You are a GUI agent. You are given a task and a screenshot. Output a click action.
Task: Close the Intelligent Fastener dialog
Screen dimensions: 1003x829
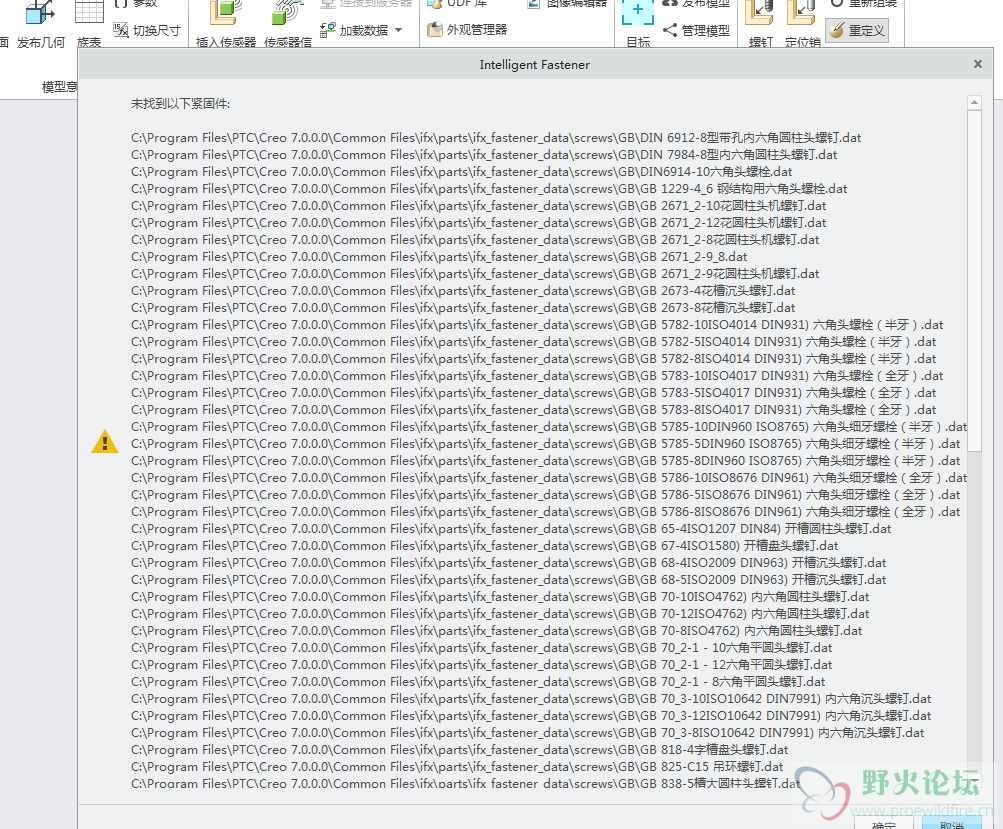(977, 64)
